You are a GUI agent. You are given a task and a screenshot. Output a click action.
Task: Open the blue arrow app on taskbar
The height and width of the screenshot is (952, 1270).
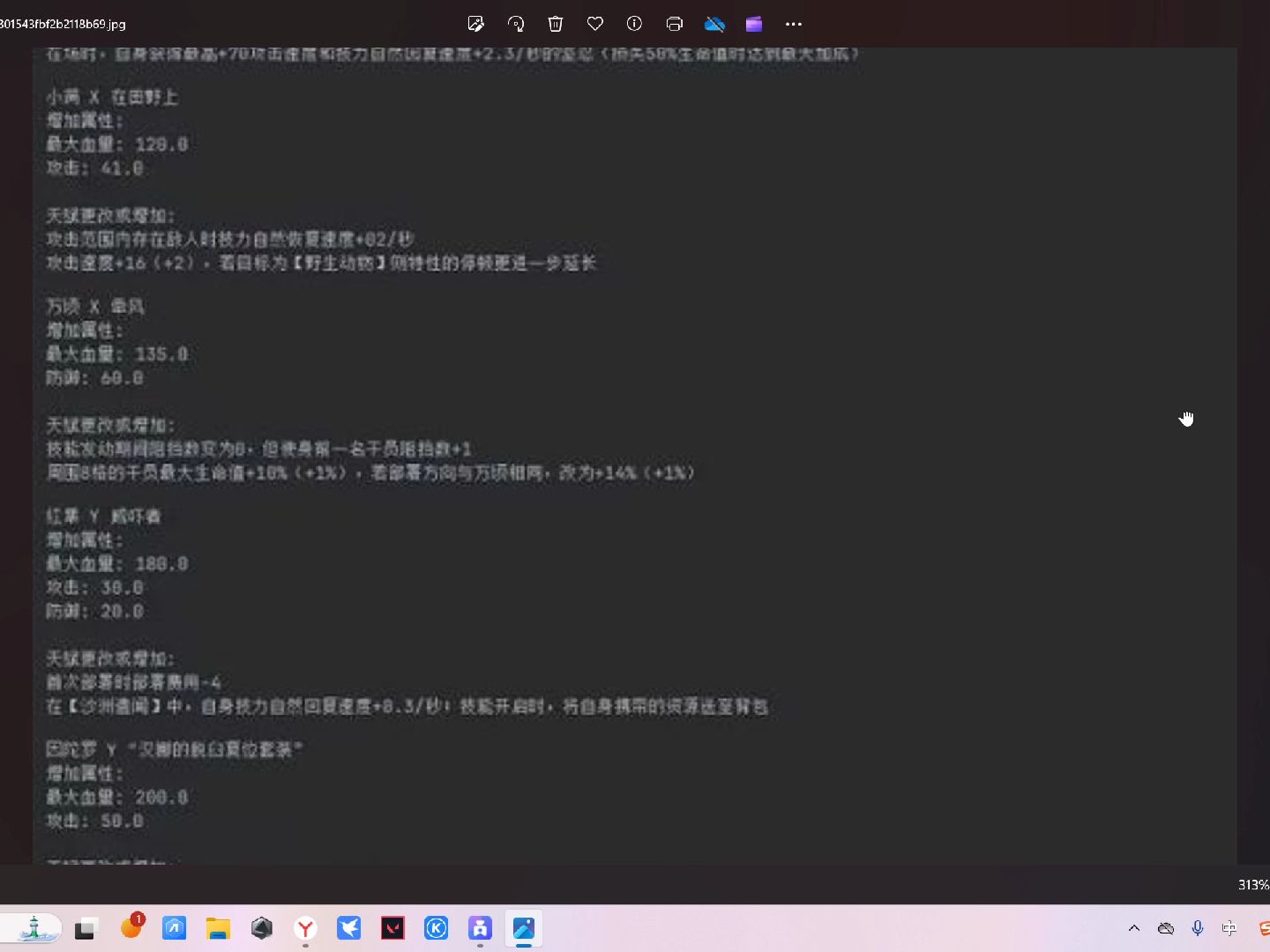tap(175, 928)
